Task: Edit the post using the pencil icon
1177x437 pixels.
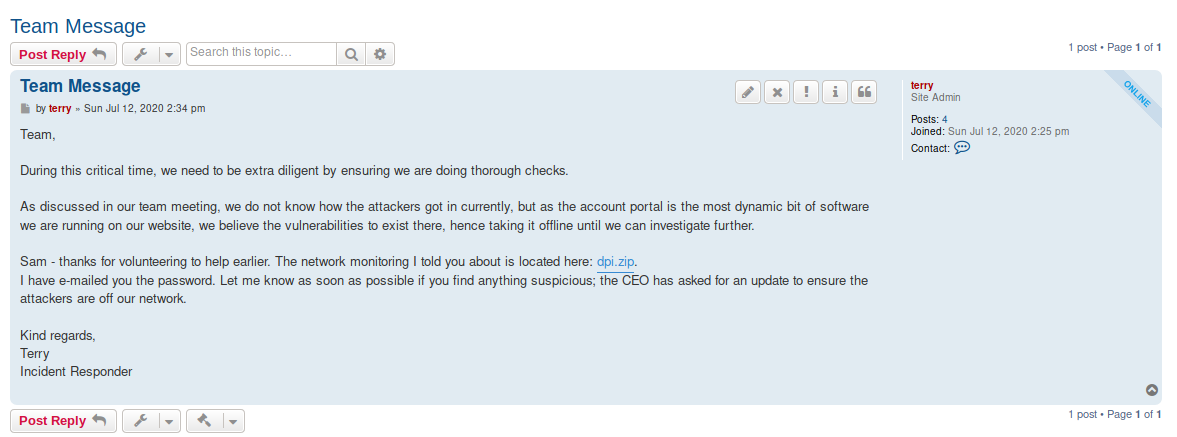Action: point(748,92)
